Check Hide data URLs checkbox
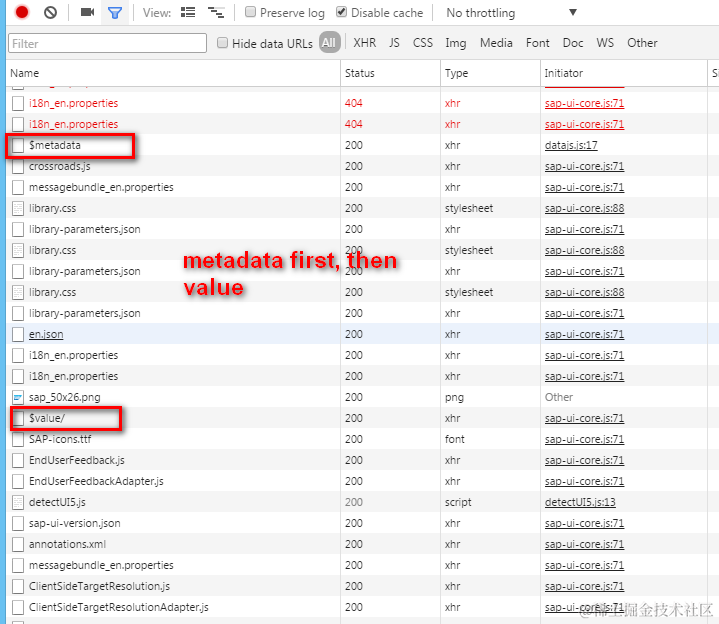The height and width of the screenshot is (624, 719). [x=222, y=43]
